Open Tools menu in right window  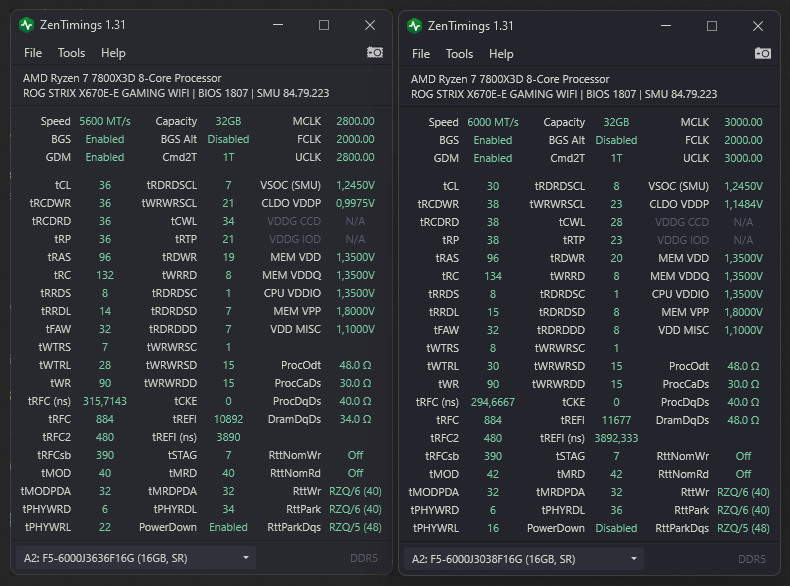pos(459,53)
